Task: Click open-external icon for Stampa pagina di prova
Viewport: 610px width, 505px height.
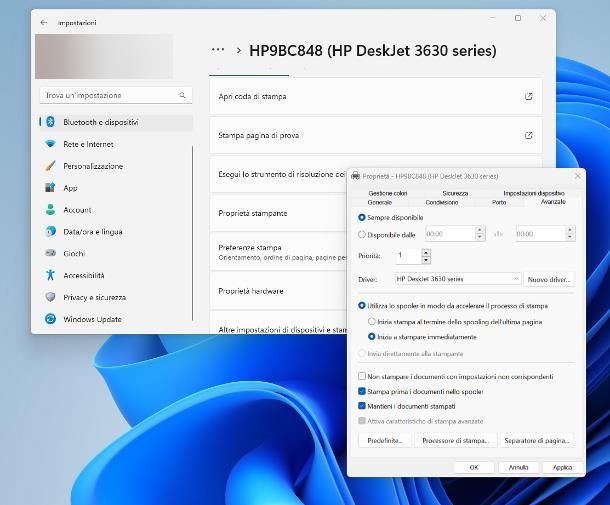Action: pyautogui.click(x=528, y=135)
